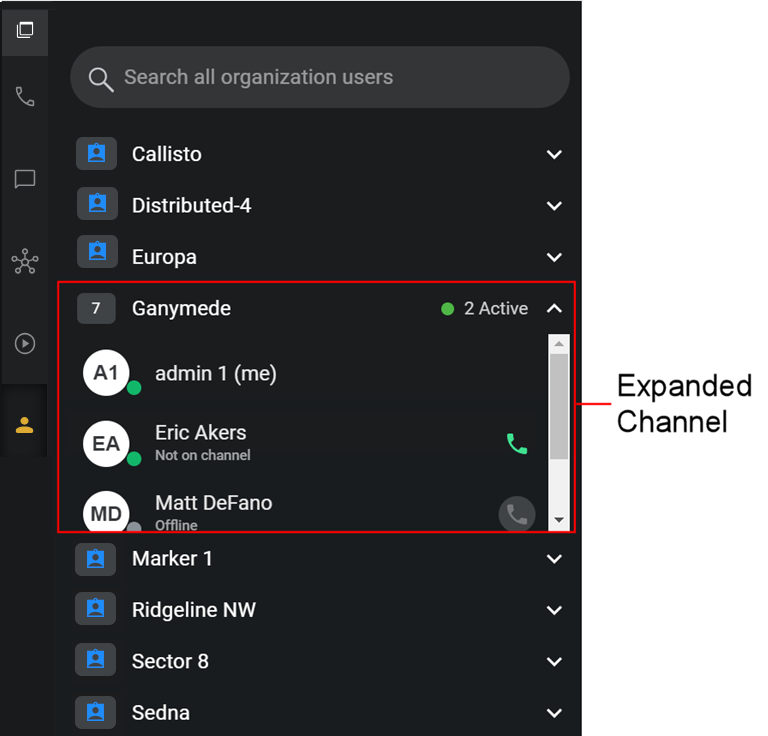Expand the Sector 8 channel
The height and width of the screenshot is (736, 768).
coord(554,662)
